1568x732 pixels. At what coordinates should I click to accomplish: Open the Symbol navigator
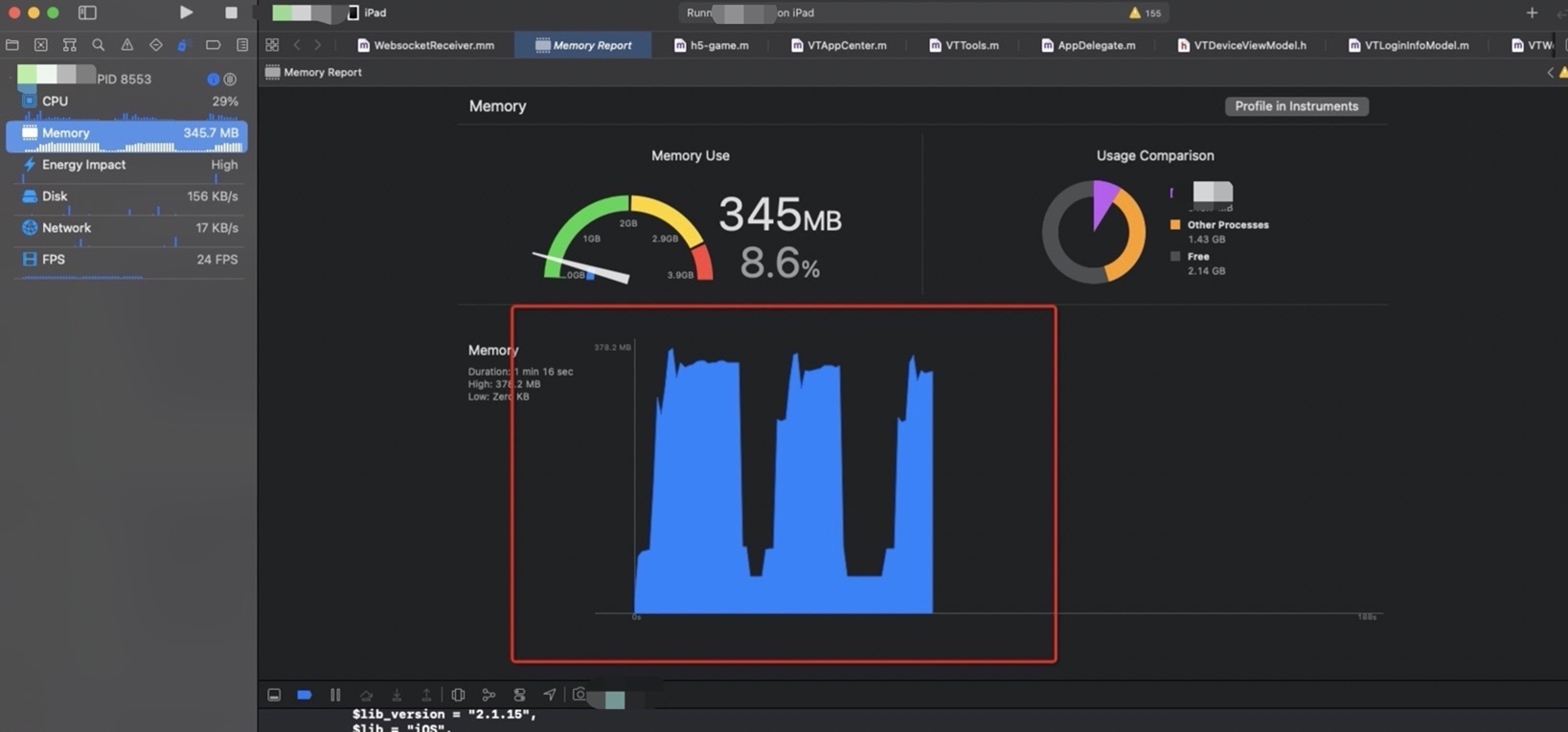point(70,45)
